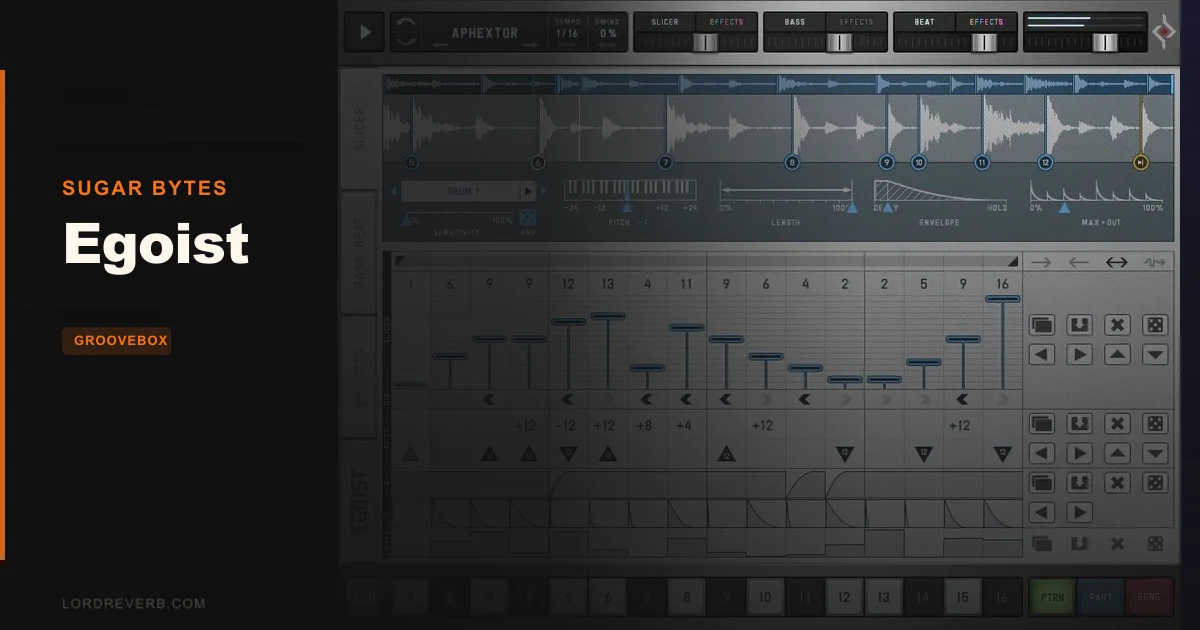Paste into the pitch sequence lane
1200x630 pixels.
click(1079, 424)
